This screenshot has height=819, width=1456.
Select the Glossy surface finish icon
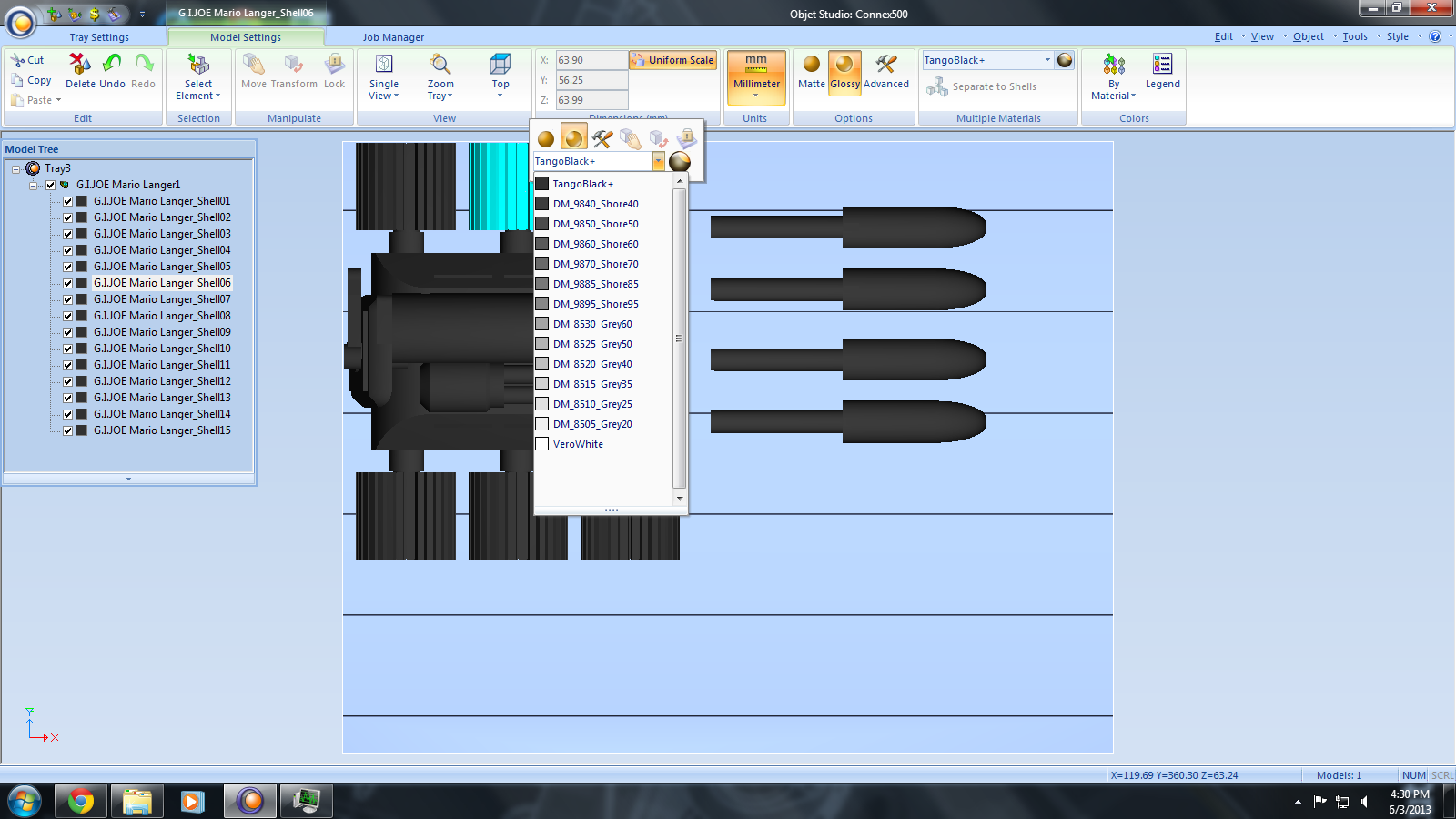(845, 64)
